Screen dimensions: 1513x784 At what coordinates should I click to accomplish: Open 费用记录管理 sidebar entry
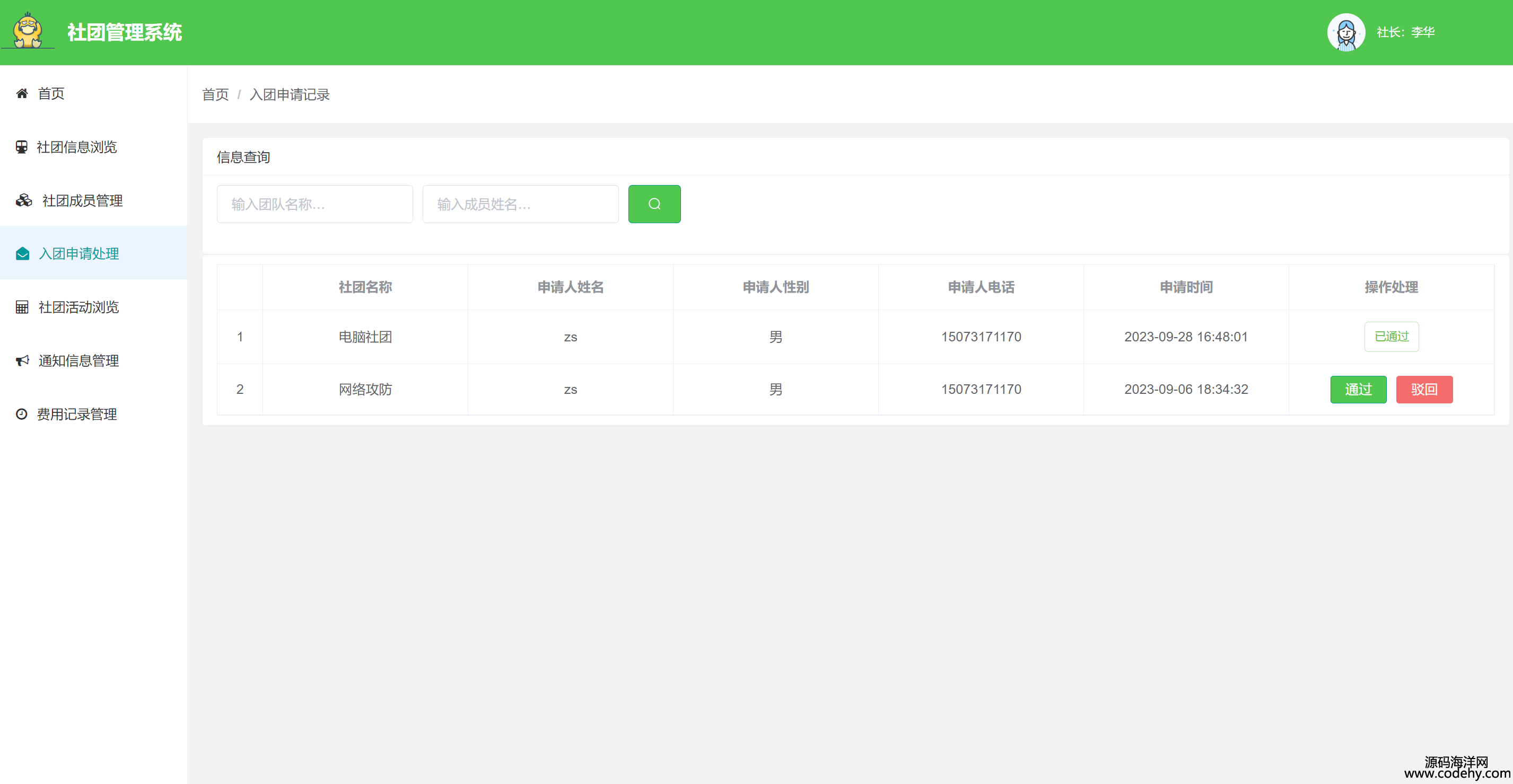click(93, 414)
